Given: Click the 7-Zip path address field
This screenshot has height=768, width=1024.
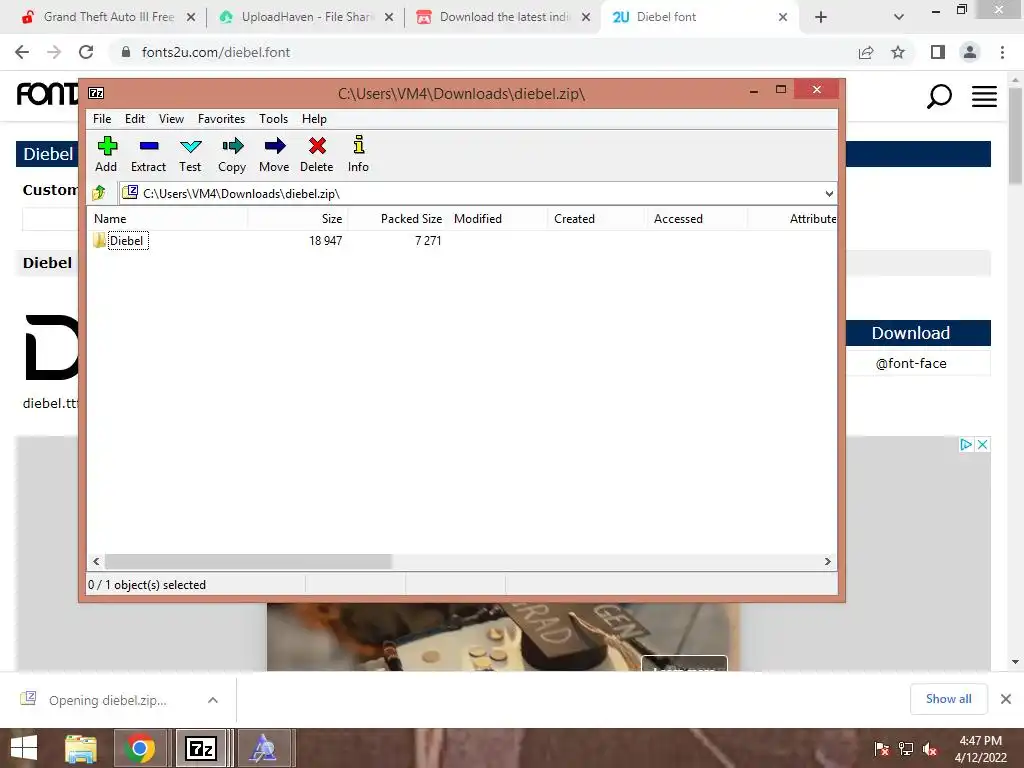Looking at the screenshot, I should pos(470,193).
